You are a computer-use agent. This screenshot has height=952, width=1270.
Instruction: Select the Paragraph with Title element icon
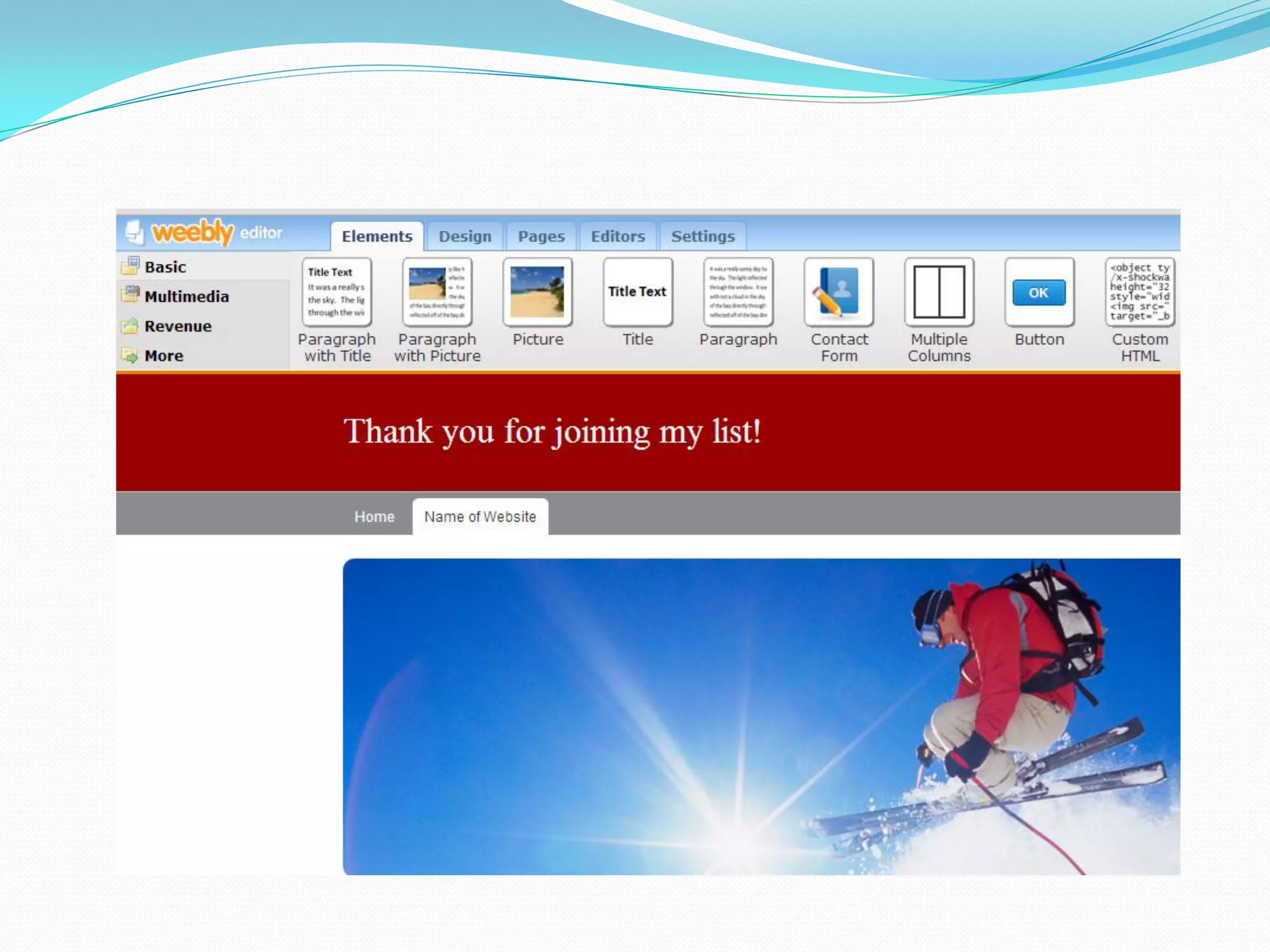(x=337, y=292)
